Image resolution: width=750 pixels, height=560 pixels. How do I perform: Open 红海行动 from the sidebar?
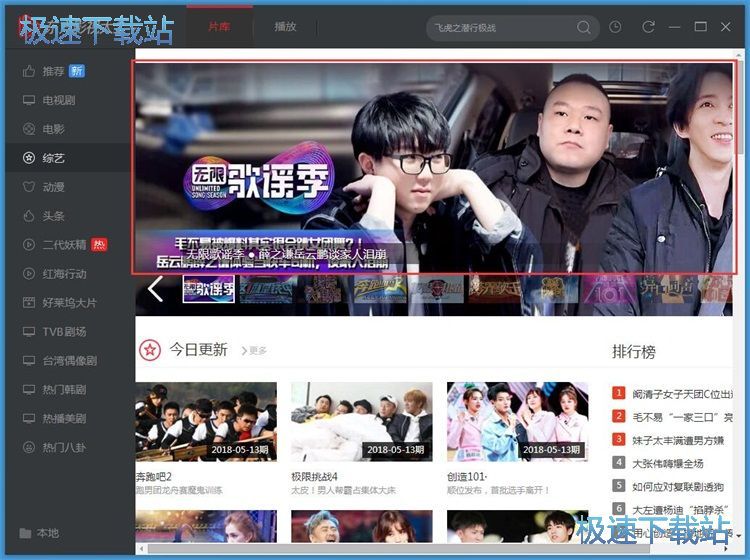click(x=55, y=274)
